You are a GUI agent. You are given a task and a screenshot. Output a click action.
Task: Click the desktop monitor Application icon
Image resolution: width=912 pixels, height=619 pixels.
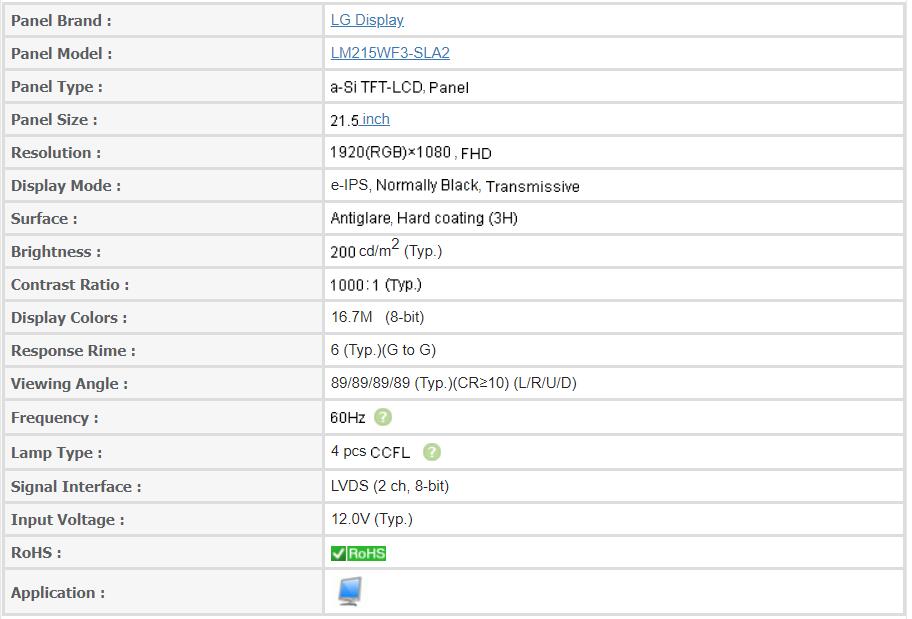point(349,591)
